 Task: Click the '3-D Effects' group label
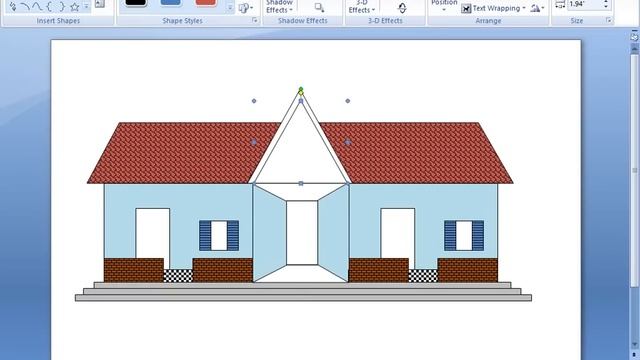385,20
